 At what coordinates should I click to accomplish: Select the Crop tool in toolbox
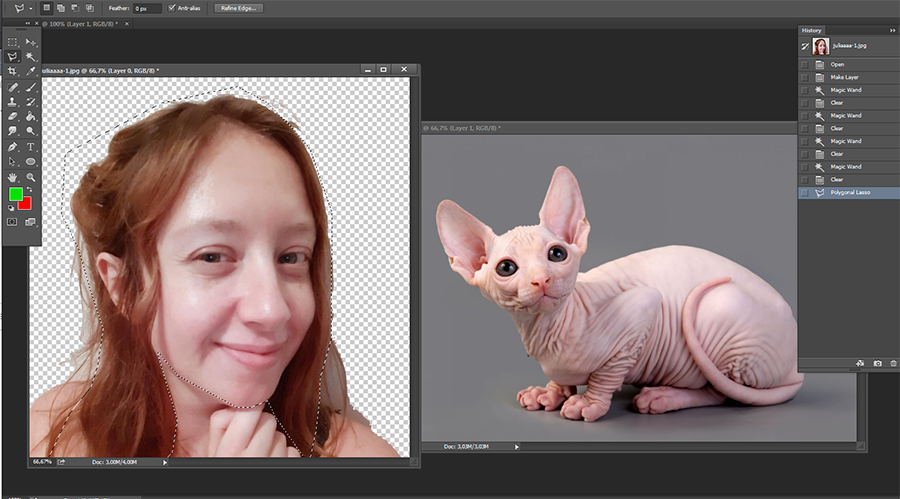[13, 72]
